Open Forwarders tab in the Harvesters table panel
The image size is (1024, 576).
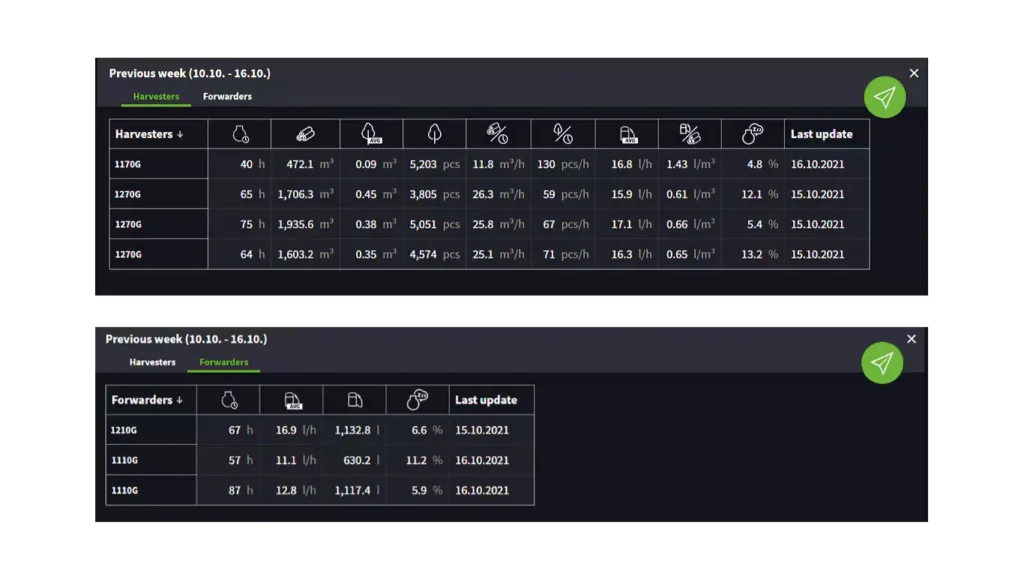pos(227,96)
